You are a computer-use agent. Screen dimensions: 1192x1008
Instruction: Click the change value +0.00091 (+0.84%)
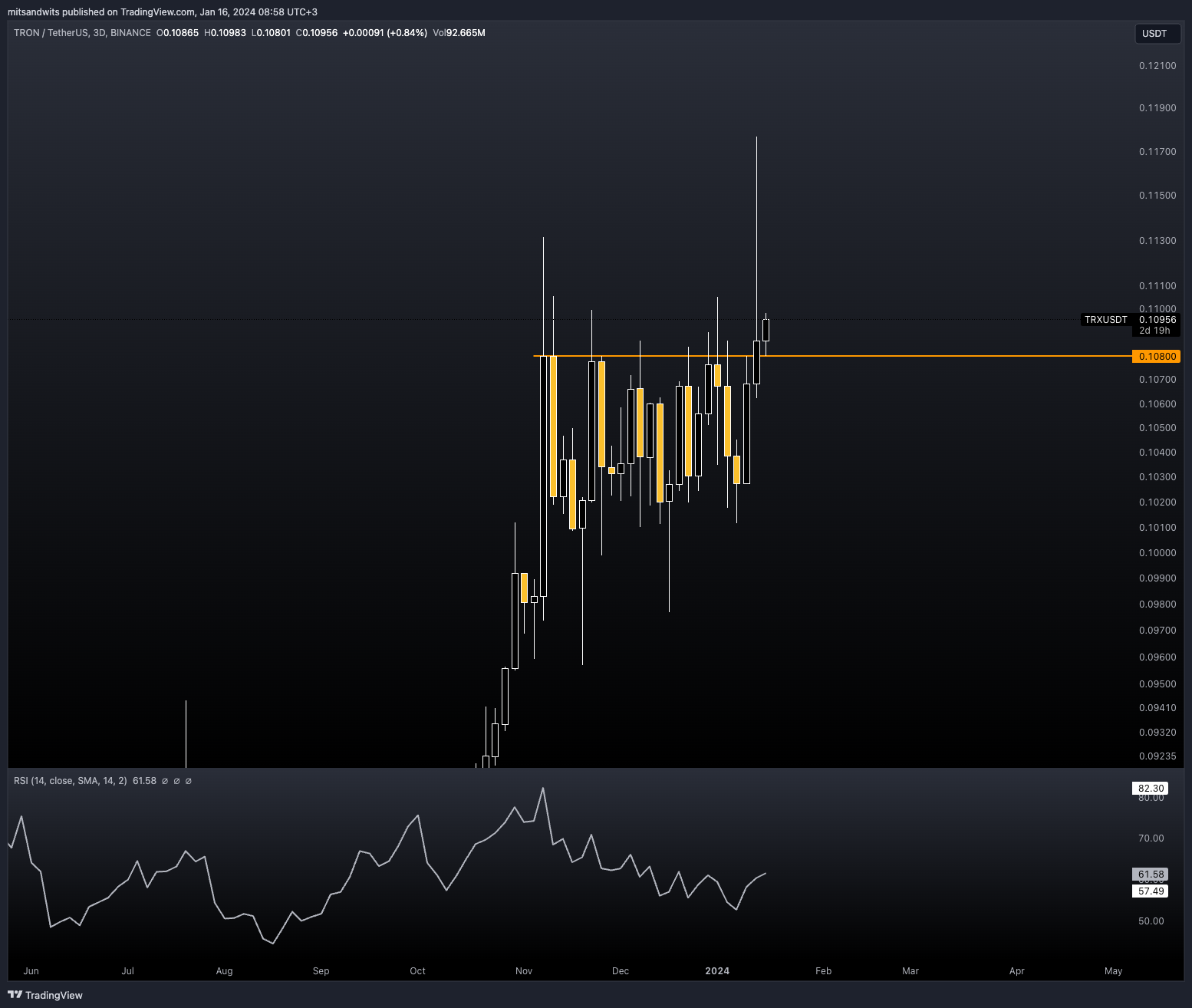[x=385, y=33]
